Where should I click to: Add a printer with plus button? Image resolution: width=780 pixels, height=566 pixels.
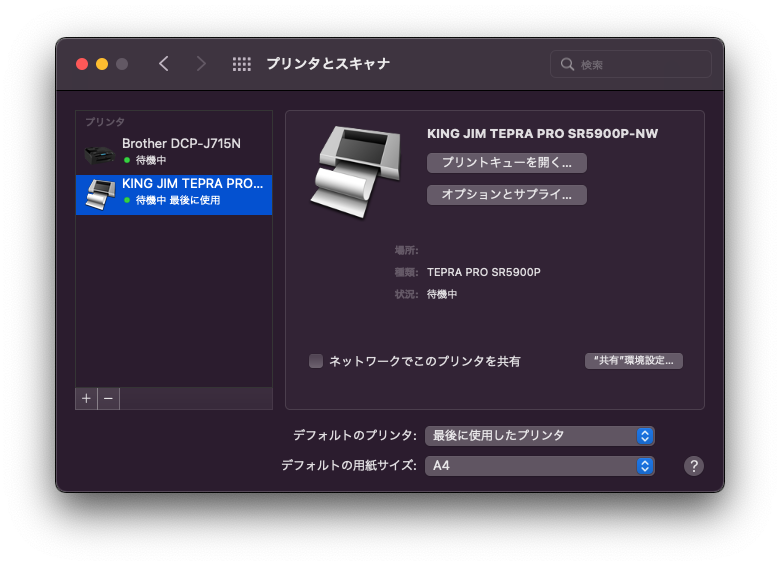coord(87,398)
